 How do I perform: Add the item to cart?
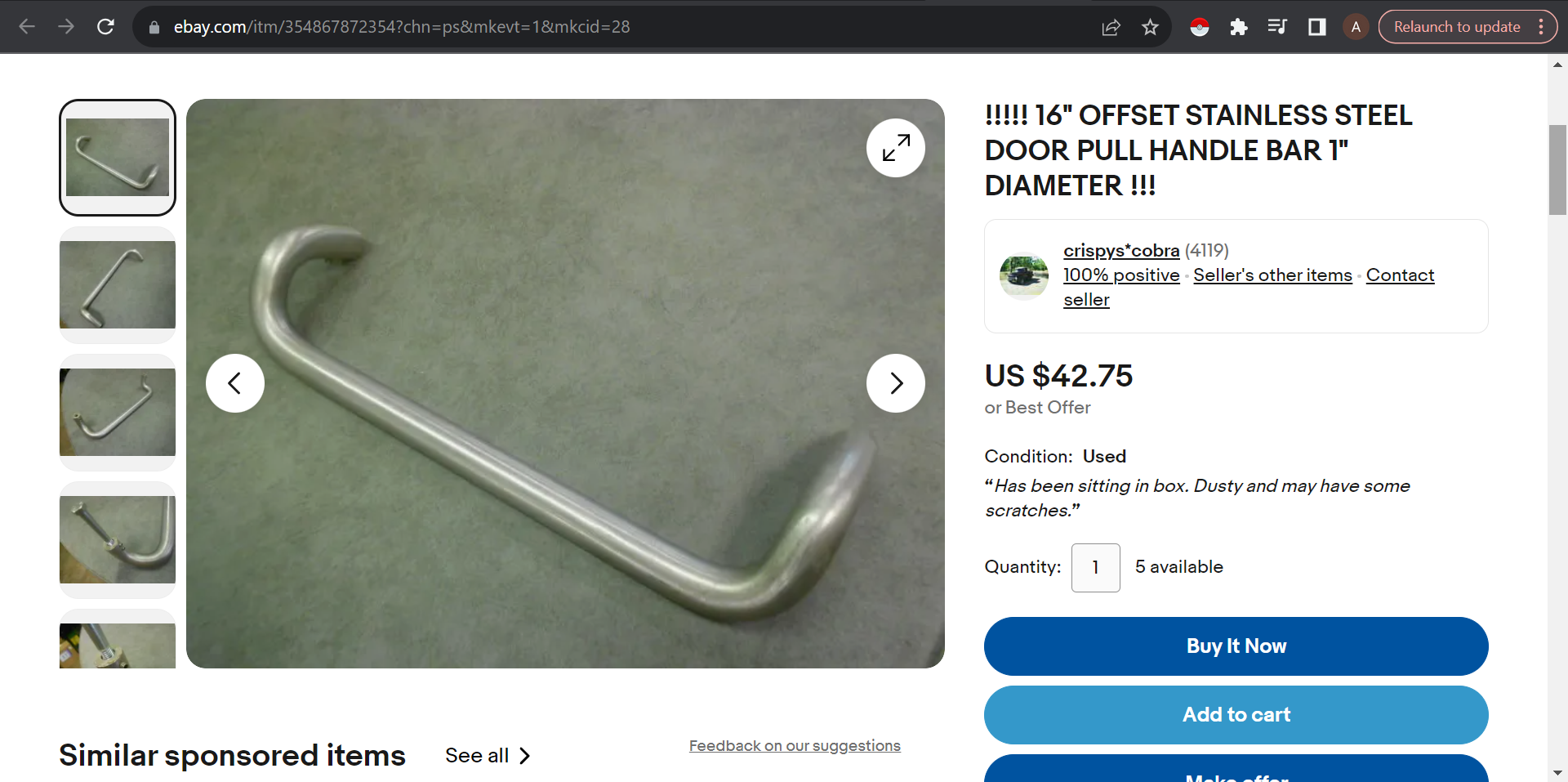click(x=1236, y=715)
